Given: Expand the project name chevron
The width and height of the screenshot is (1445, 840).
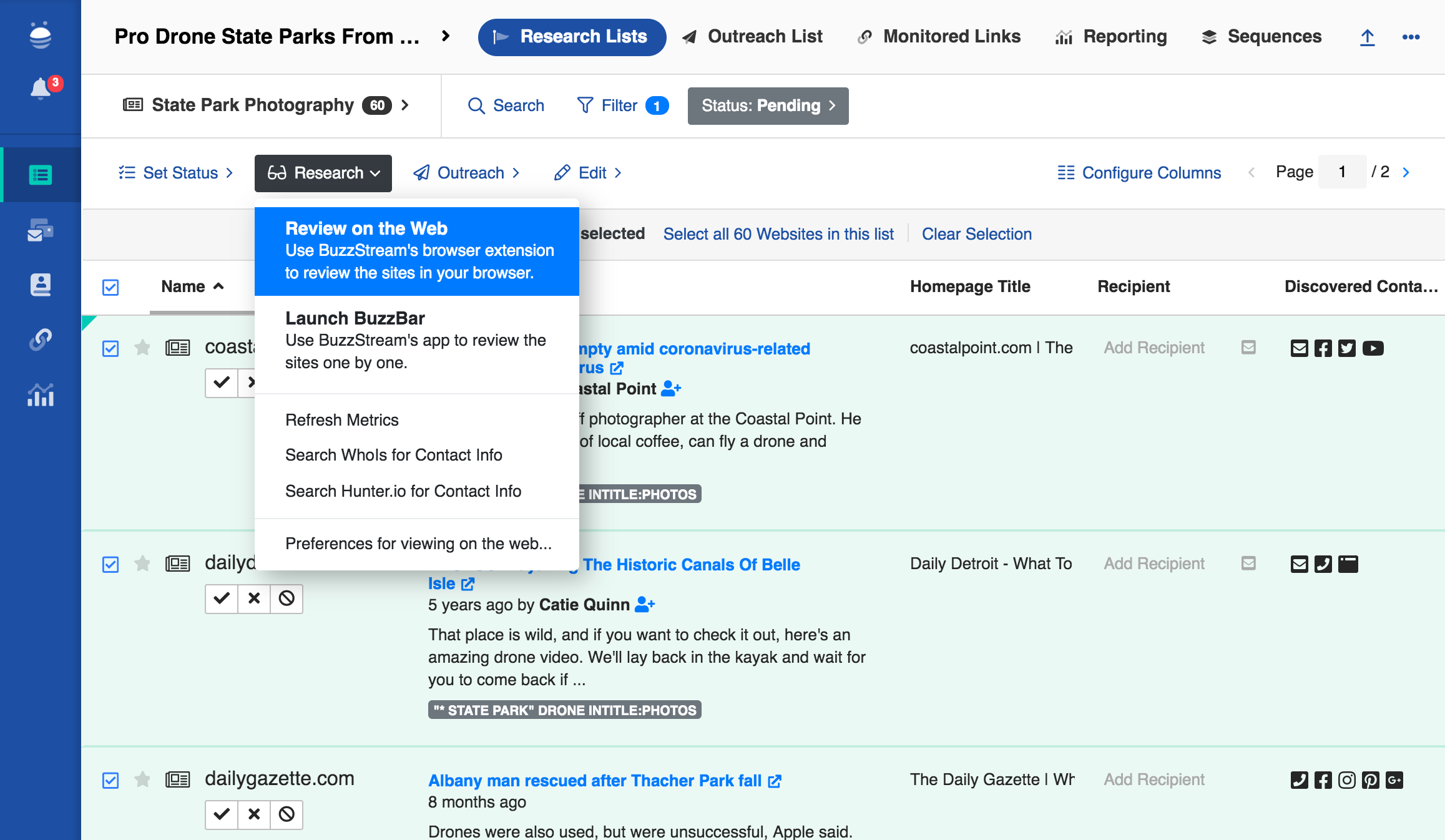Looking at the screenshot, I should tap(446, 36).
